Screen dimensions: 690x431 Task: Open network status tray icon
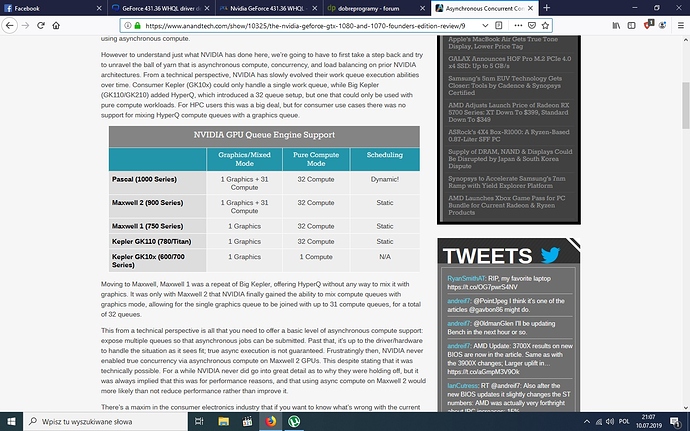[598, 421]
